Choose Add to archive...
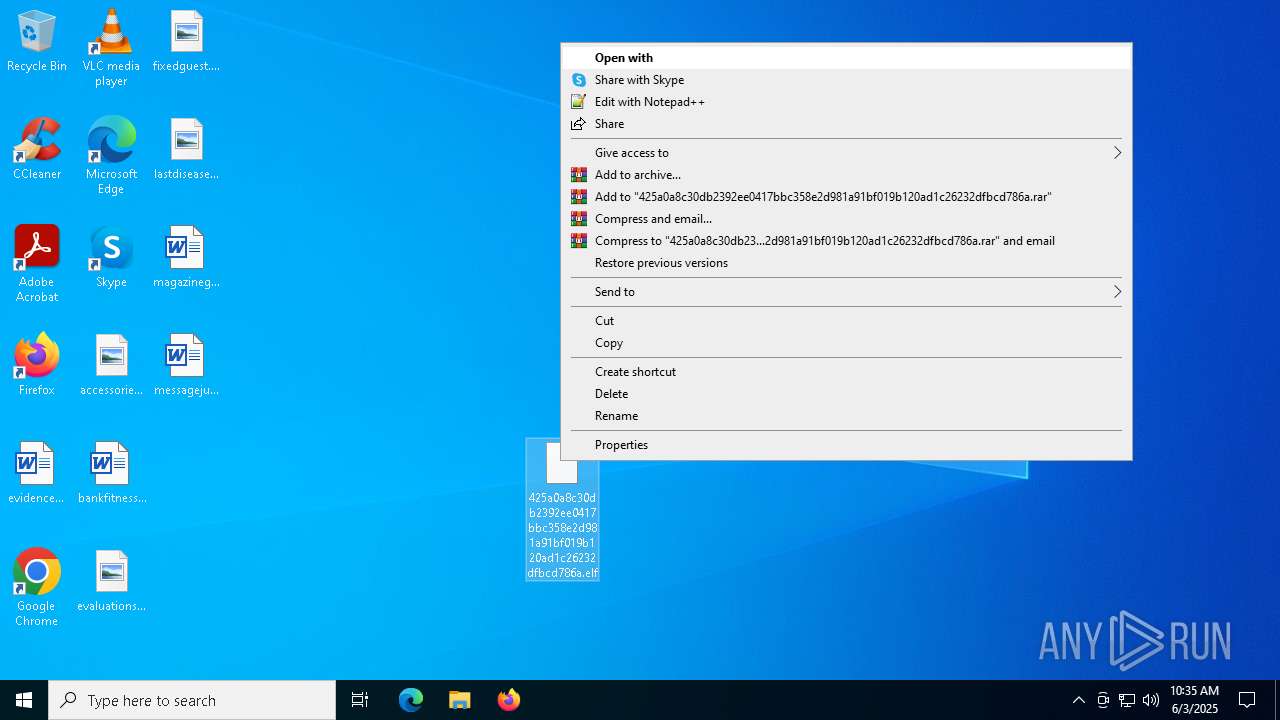1280x720 pixels. (846, 175)
